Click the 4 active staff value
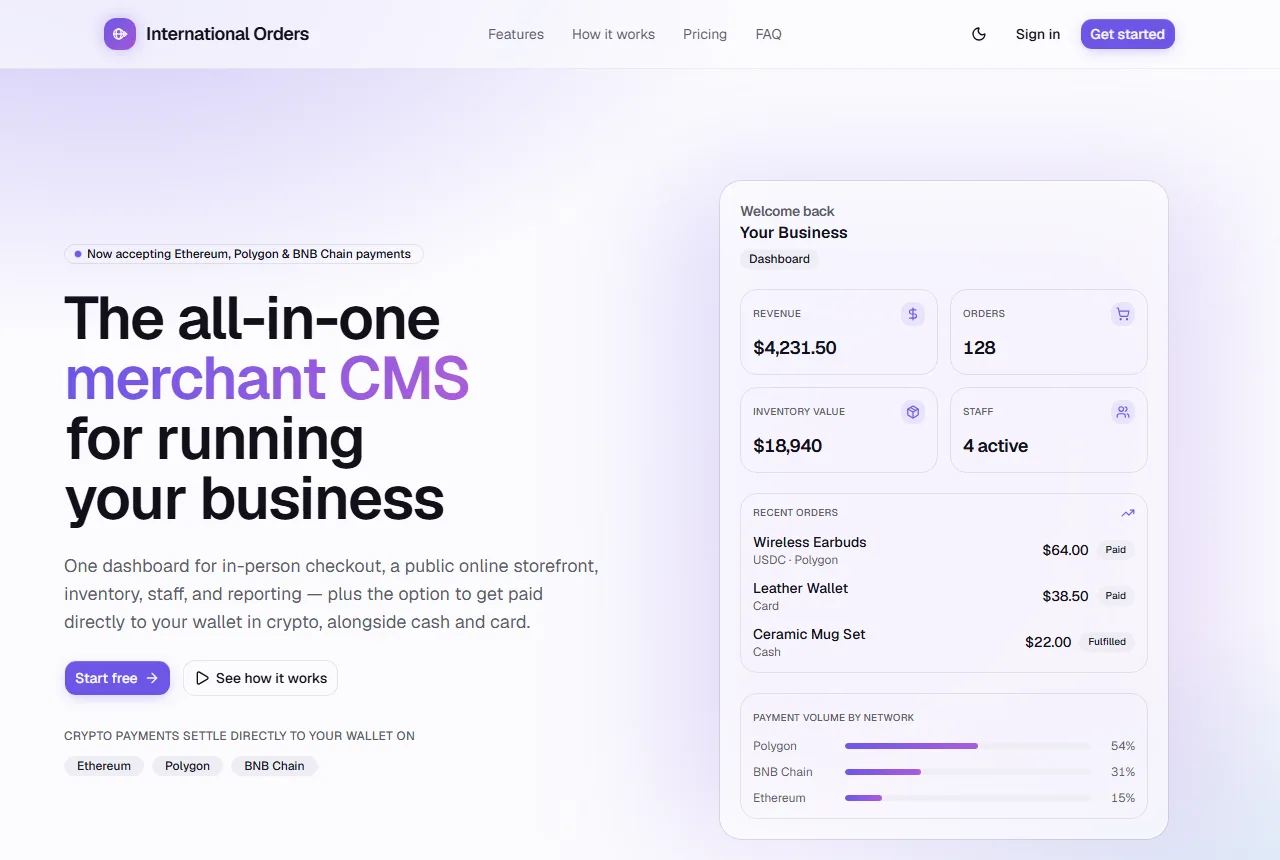The image size is (1280, 860). 995,446
